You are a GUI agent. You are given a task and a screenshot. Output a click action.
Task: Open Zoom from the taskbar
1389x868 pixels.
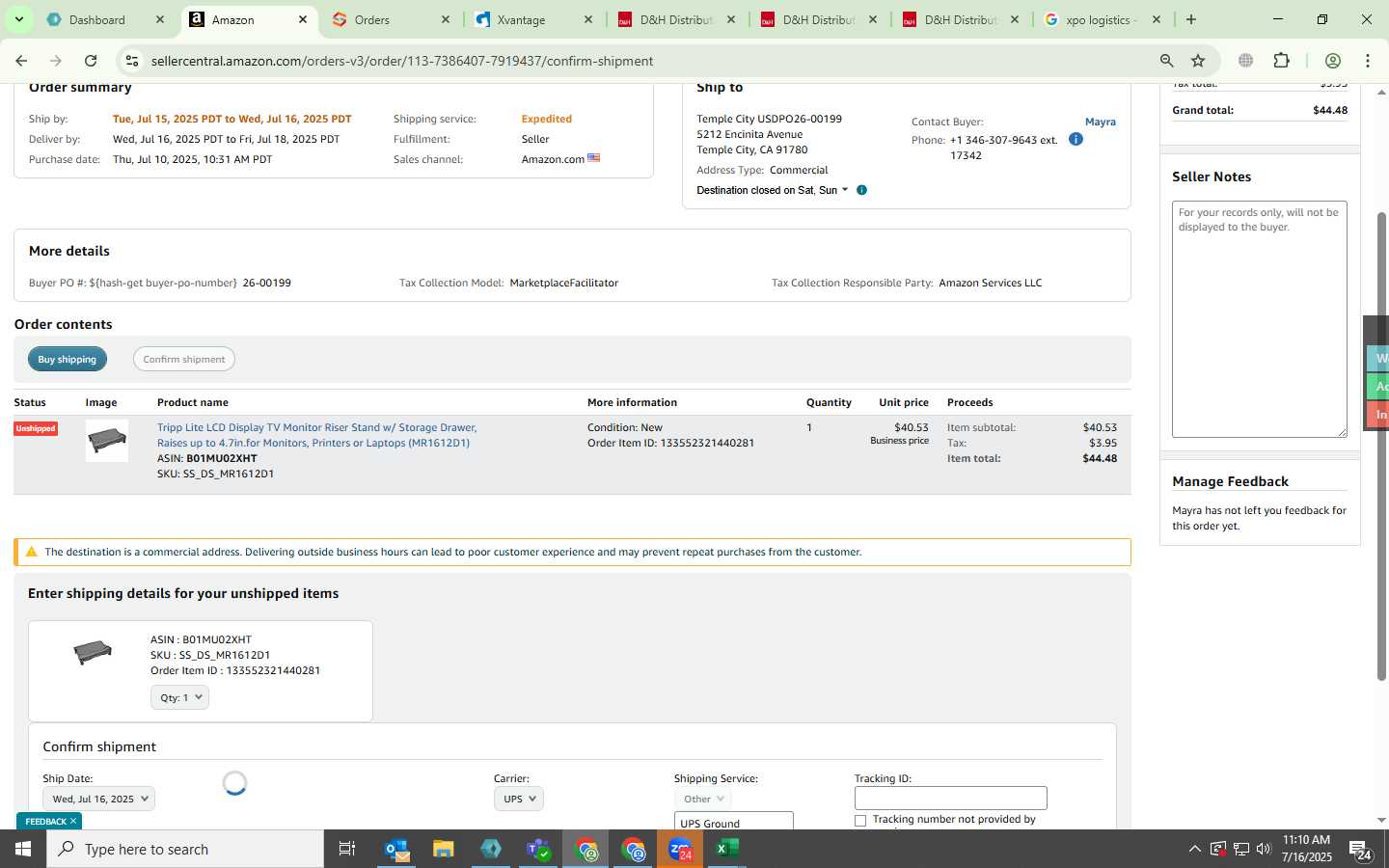click(680, 849)
